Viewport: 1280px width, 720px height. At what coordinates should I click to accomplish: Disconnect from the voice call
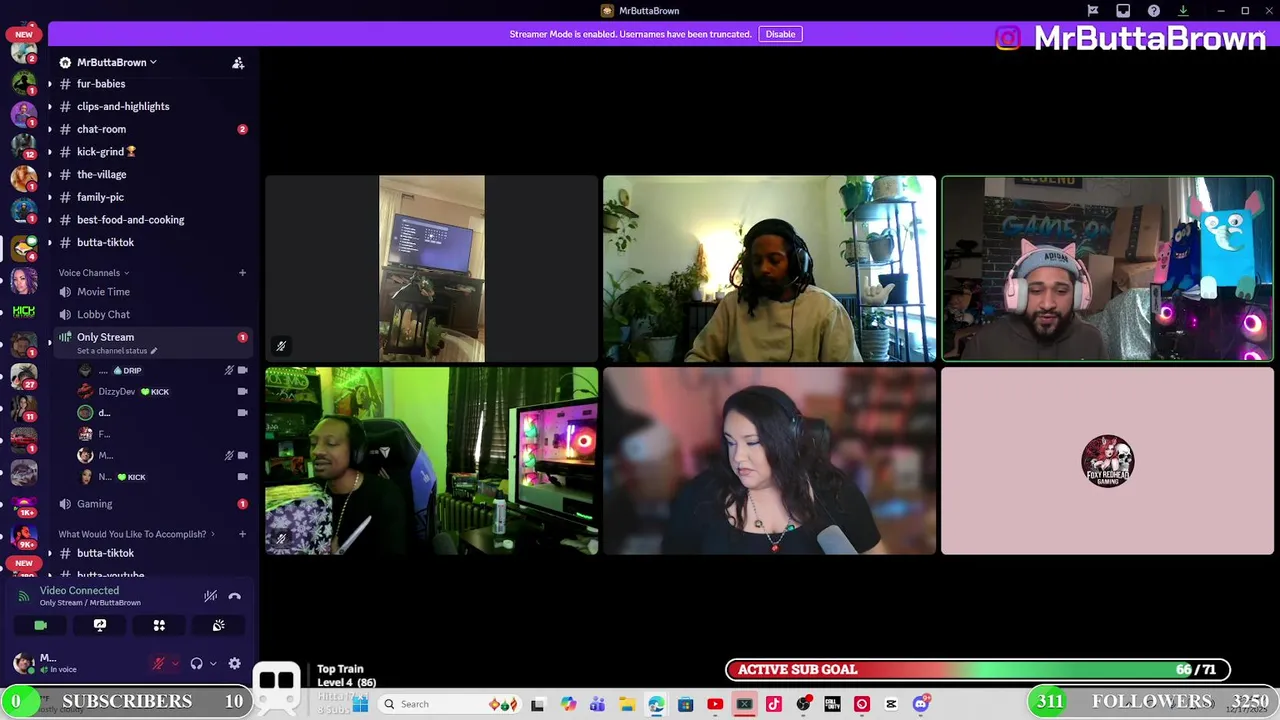click(234, 596)
